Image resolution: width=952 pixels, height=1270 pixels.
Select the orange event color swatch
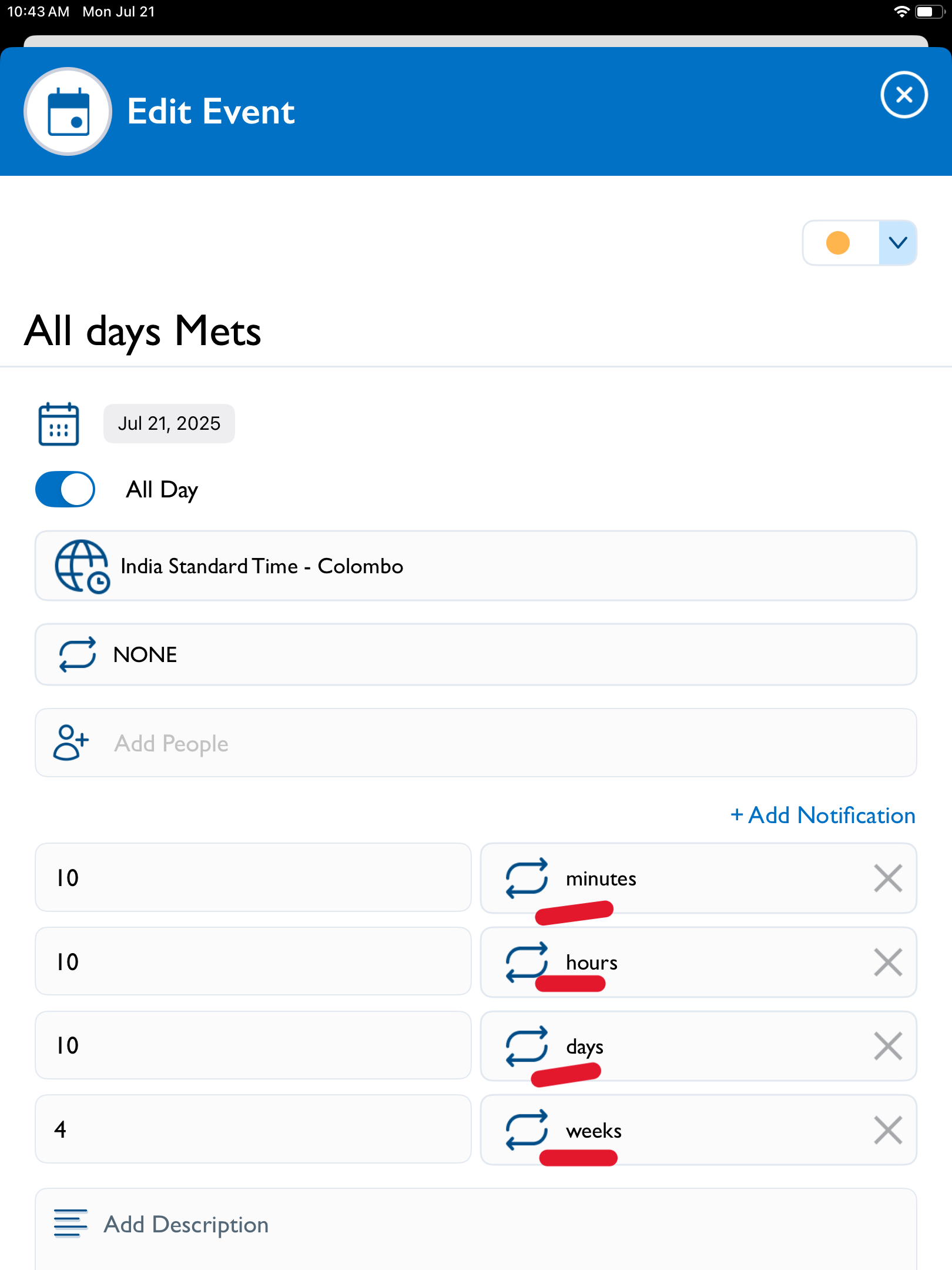pos(837,243)
